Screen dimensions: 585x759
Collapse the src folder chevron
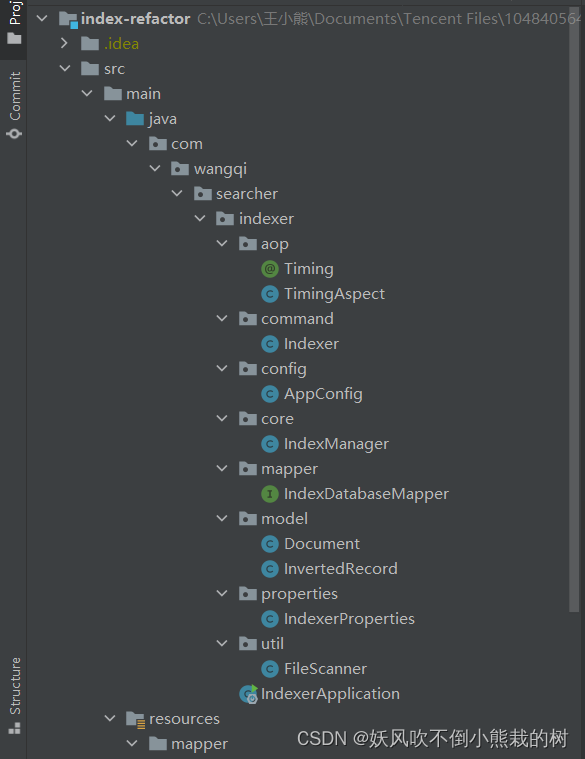pyautogui.click(x=65, y=69)
